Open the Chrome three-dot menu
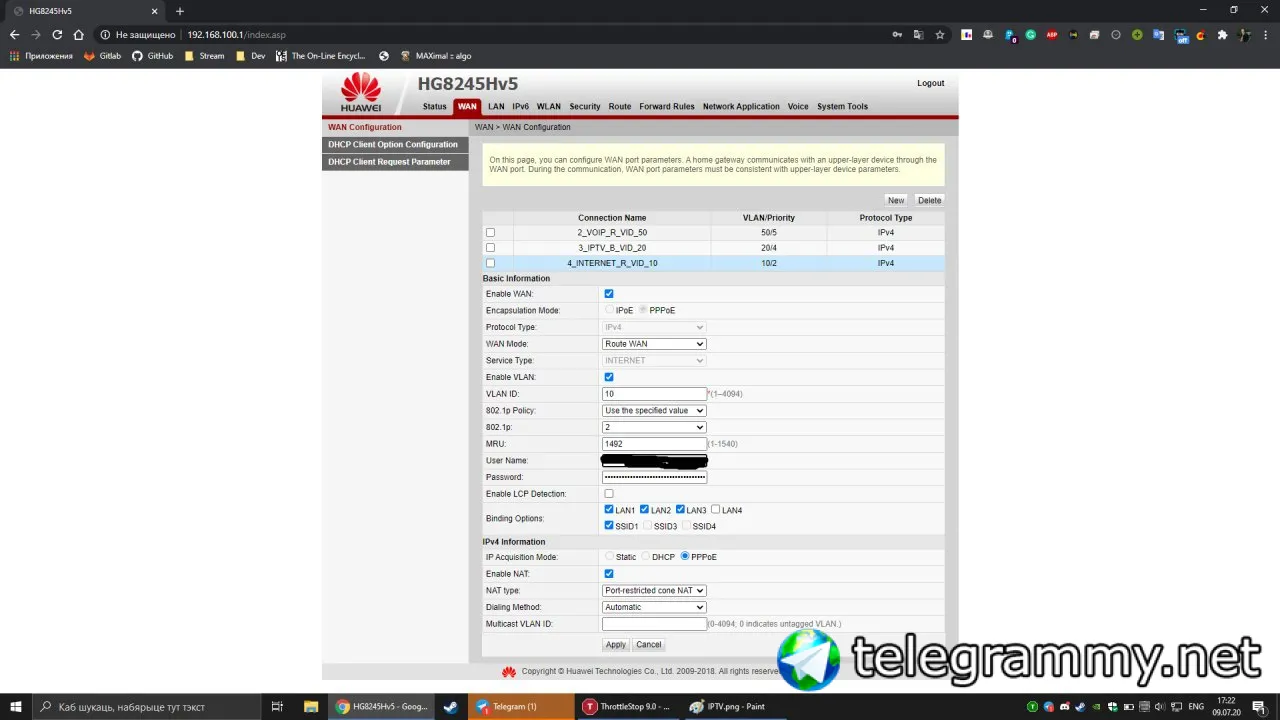 tap(1265, 34)
